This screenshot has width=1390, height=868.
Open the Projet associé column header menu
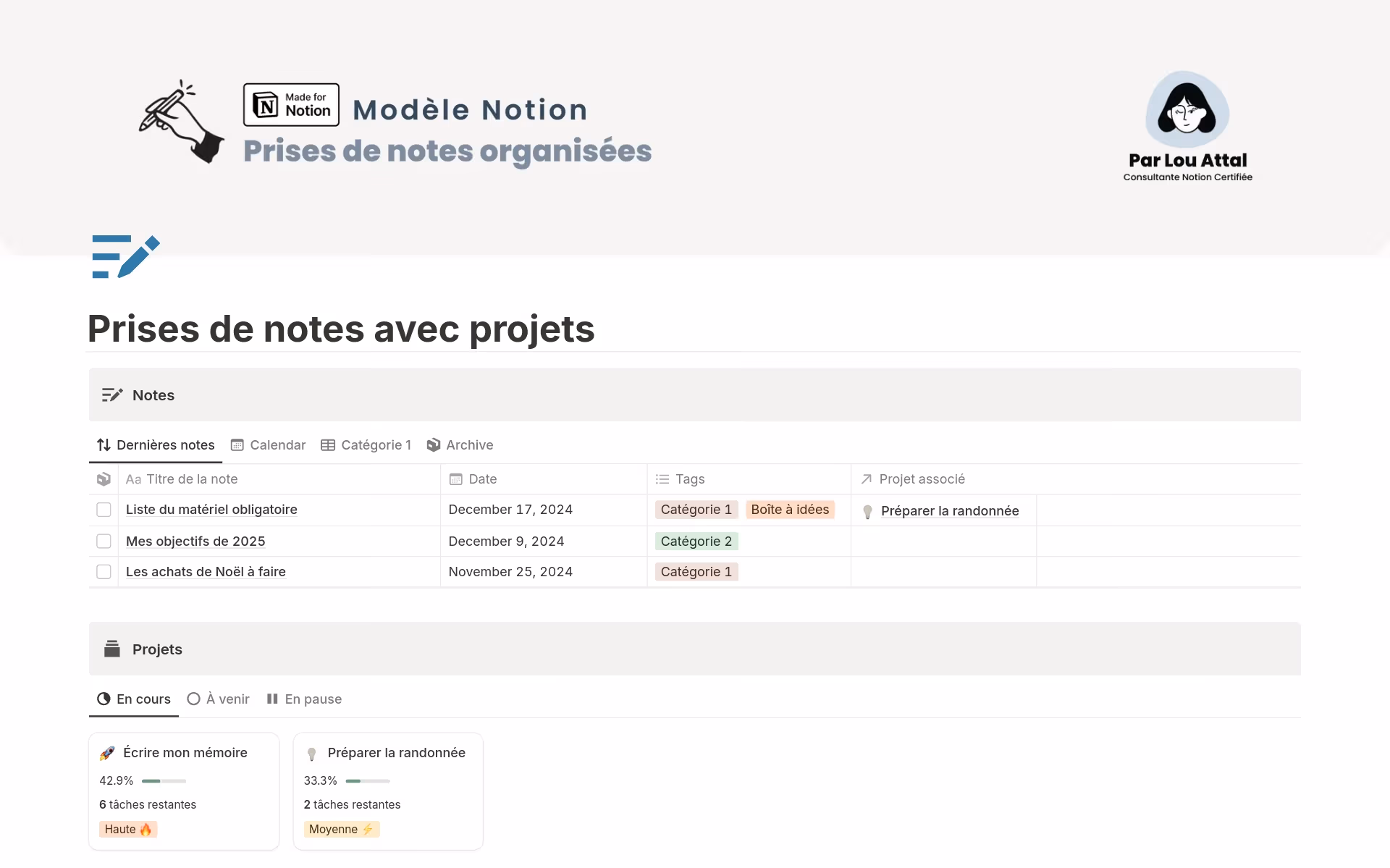[x=921, y=479]
